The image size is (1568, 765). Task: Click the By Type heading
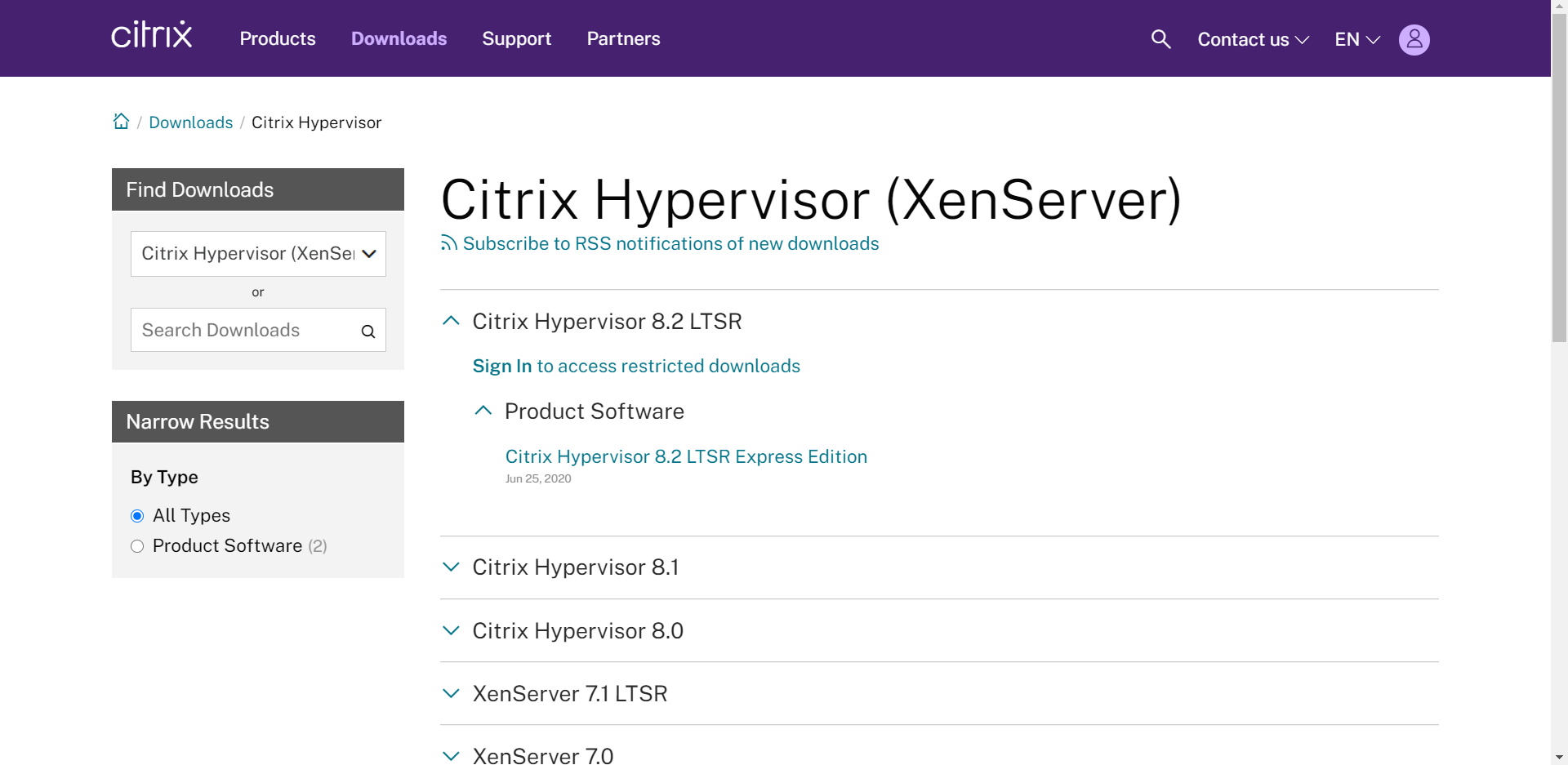pos(164,477)
